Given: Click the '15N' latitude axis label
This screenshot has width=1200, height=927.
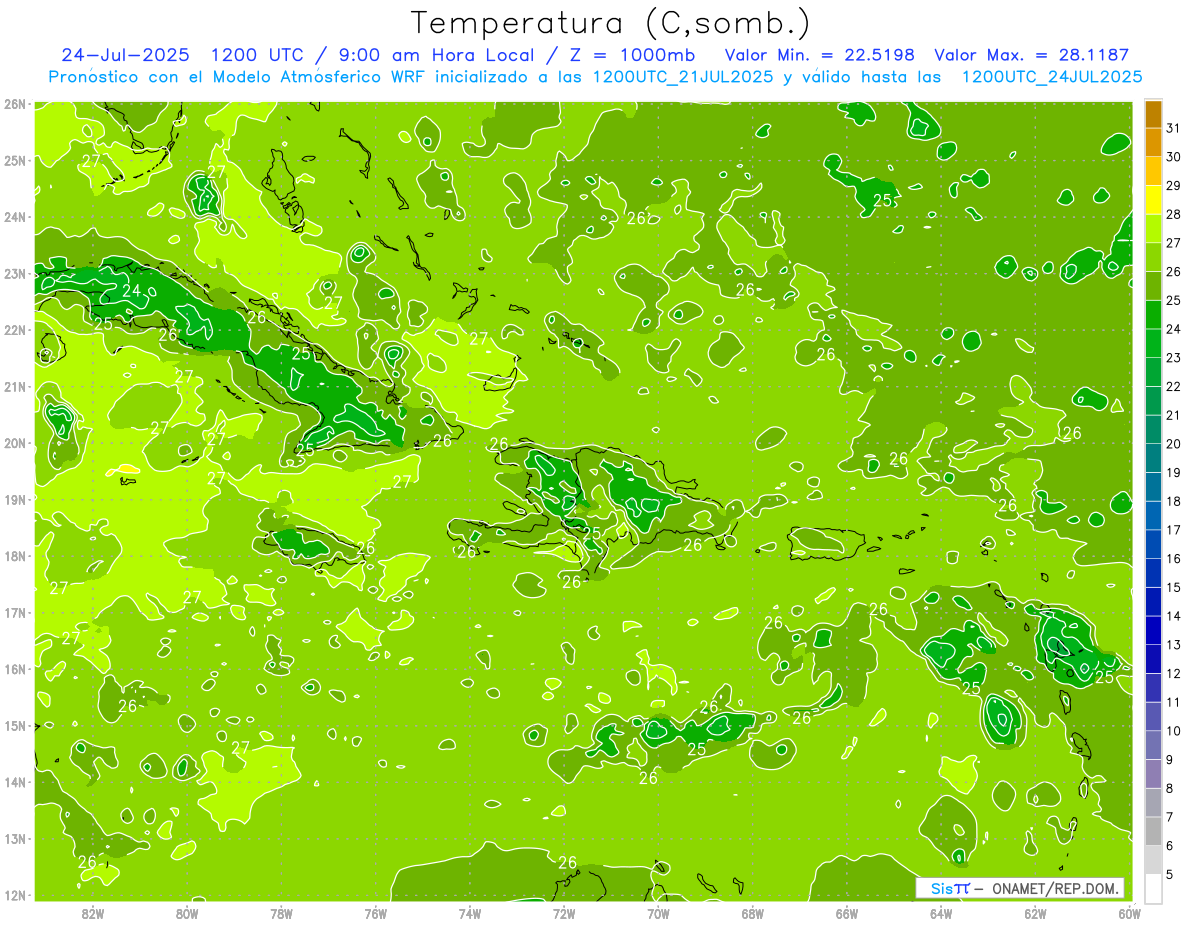Looking at the screenshot, I should 15,725.
